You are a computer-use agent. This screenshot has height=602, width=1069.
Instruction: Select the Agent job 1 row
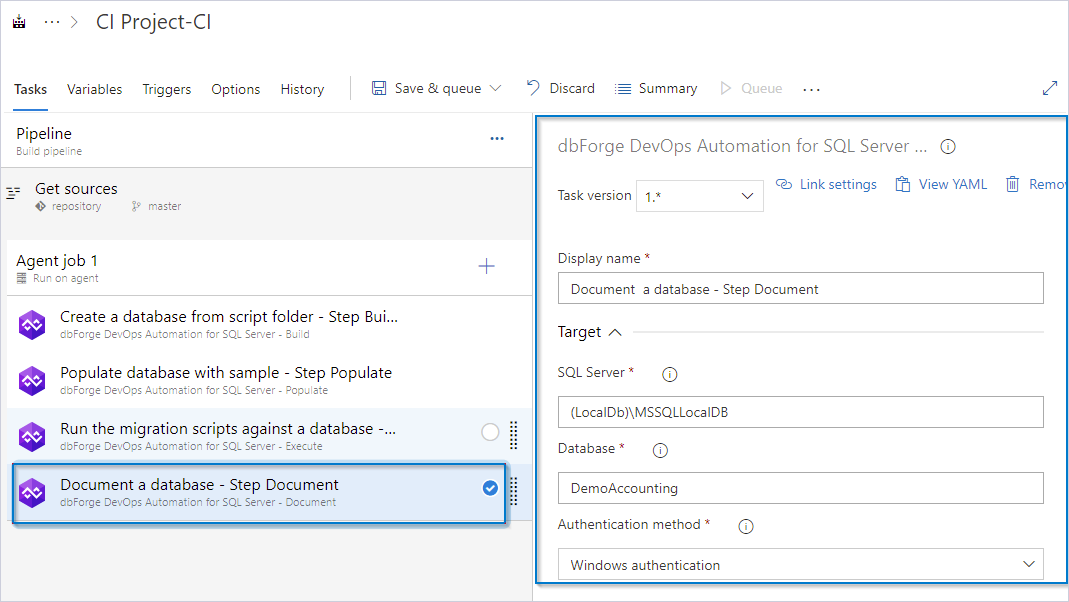click(x=269, y=268)
